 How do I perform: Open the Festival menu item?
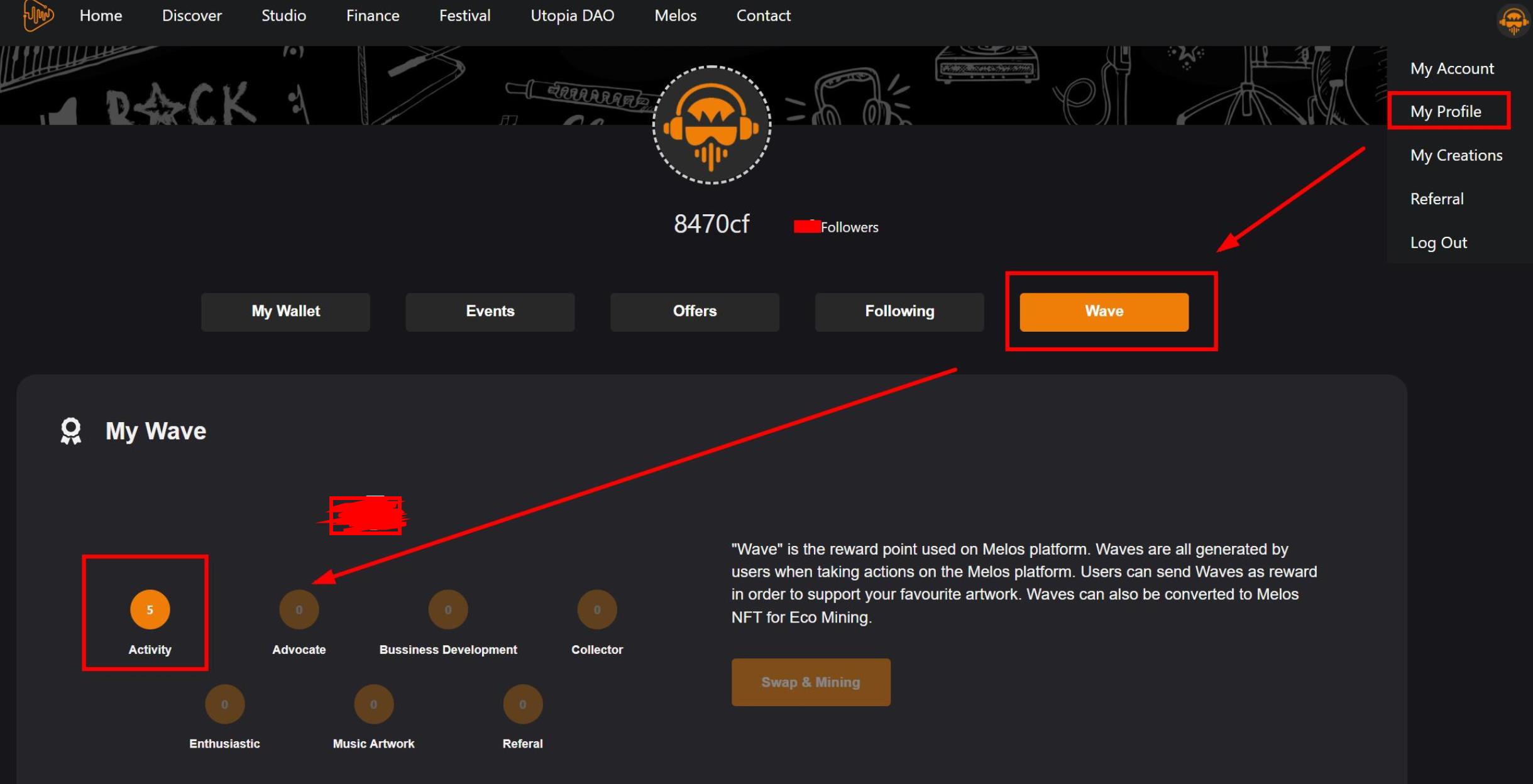(x=464, y=16)
